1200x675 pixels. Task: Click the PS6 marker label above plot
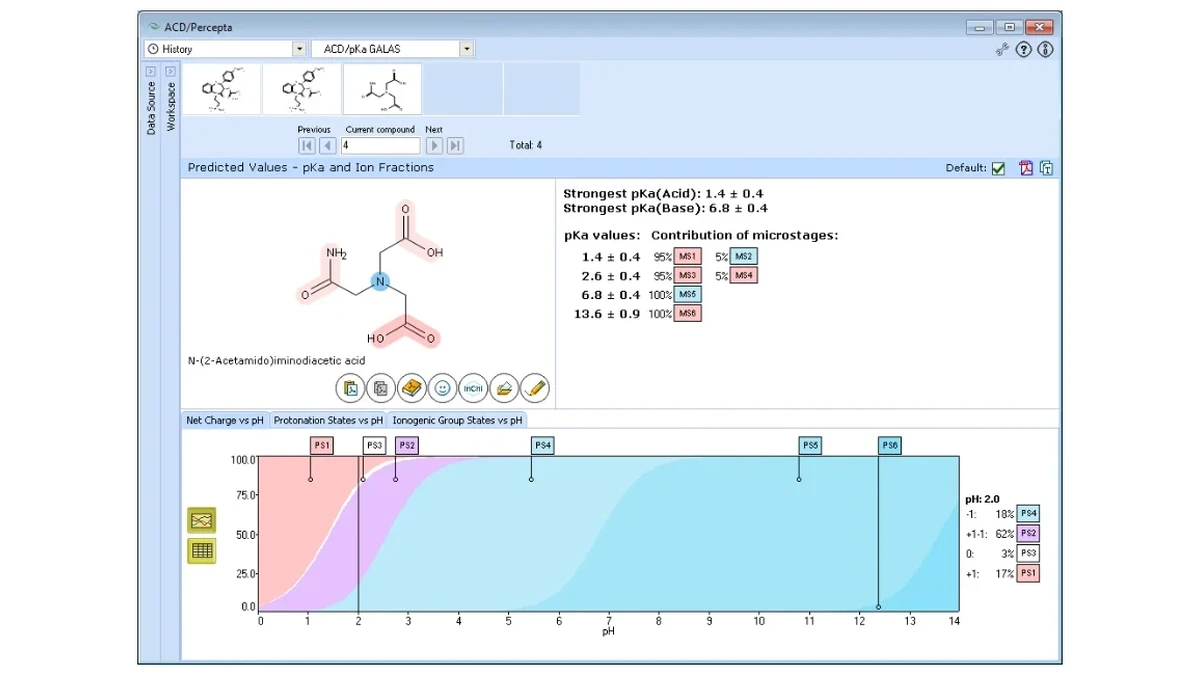(x=890, y=445)
